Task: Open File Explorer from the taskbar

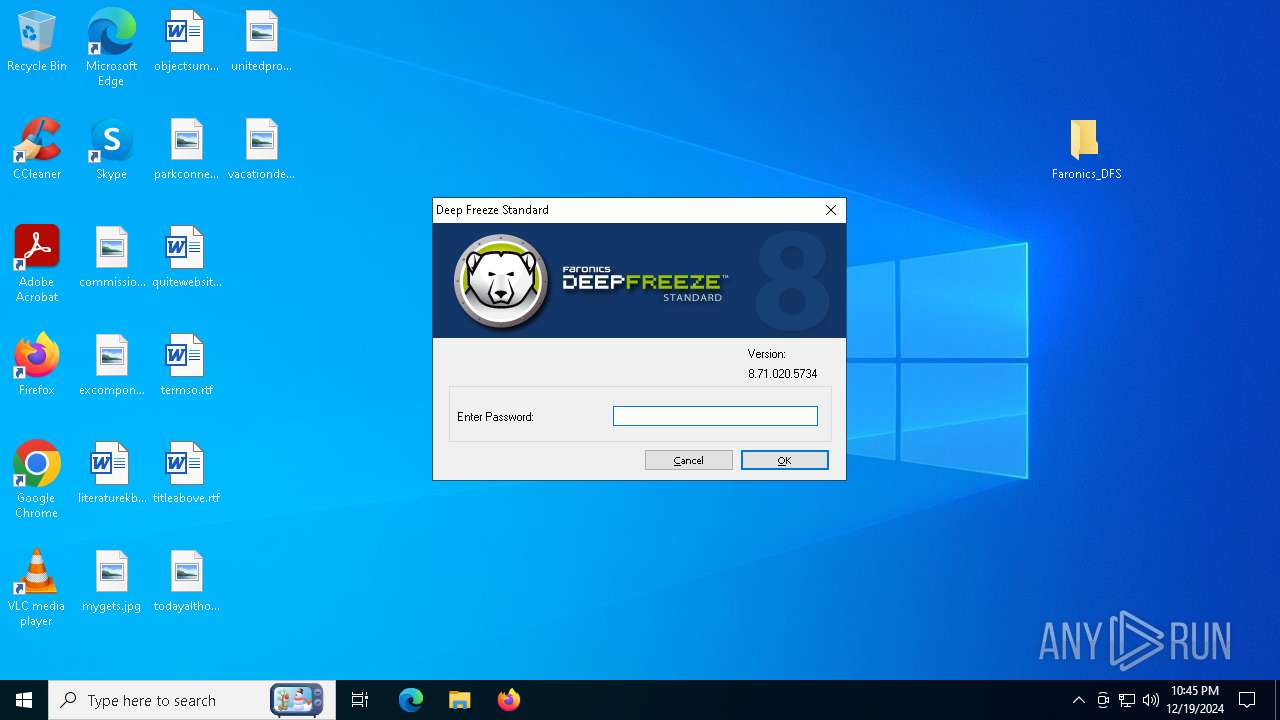Action: pyautogui.click(x=459, y=700)
